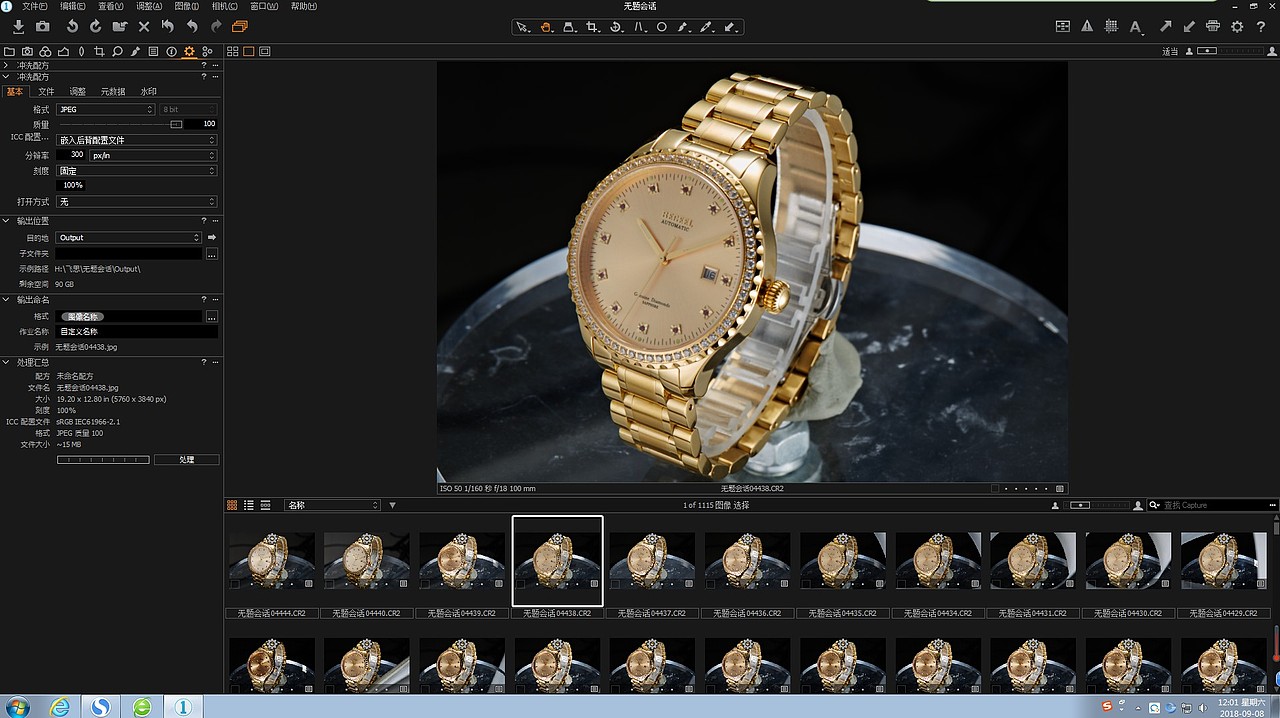The image size is (1280, 718).
Task: Select thumbnail 无题会话04437.CR2
Action: [652, 560]
